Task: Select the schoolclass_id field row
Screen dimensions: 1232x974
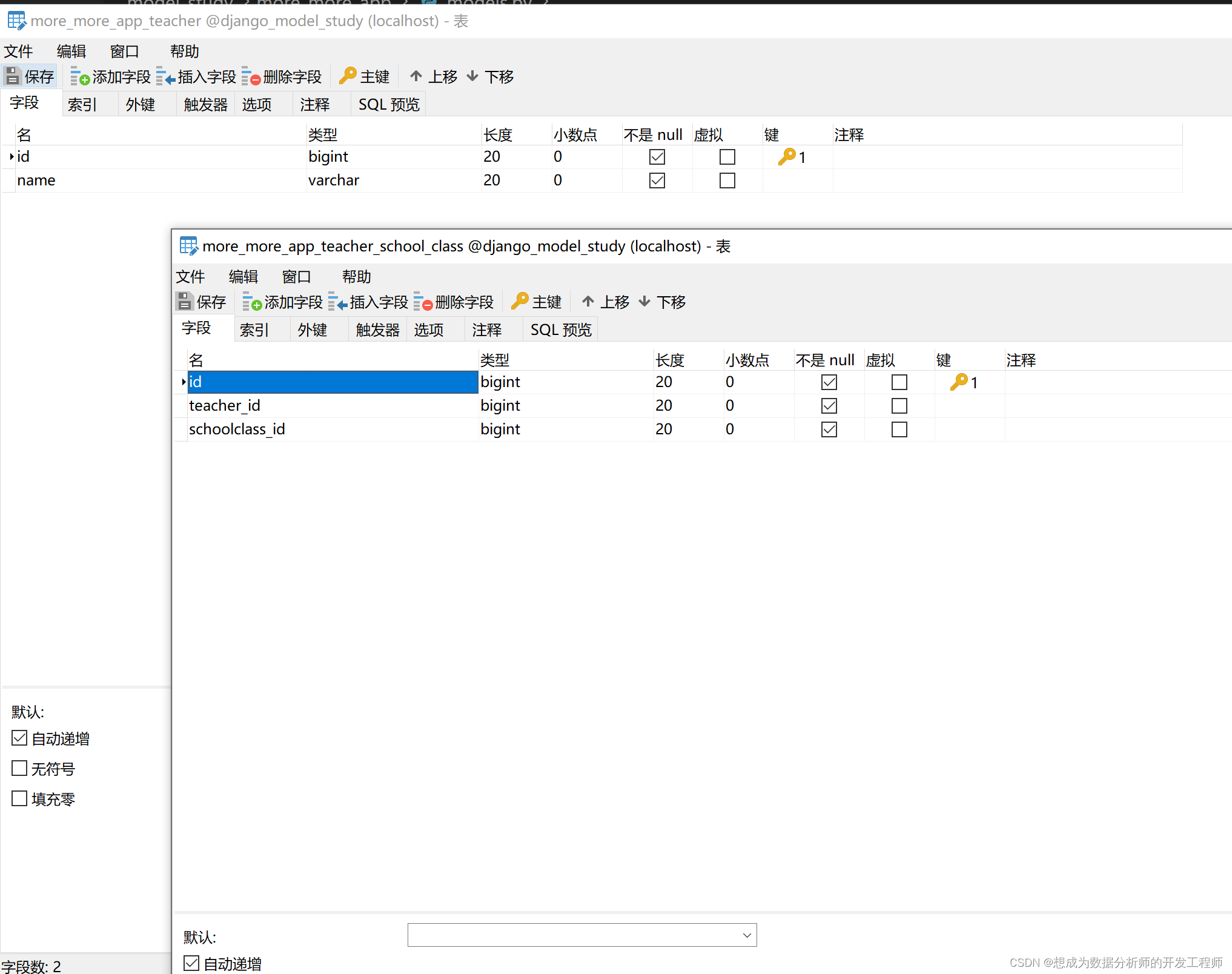Action: (703, 429)
